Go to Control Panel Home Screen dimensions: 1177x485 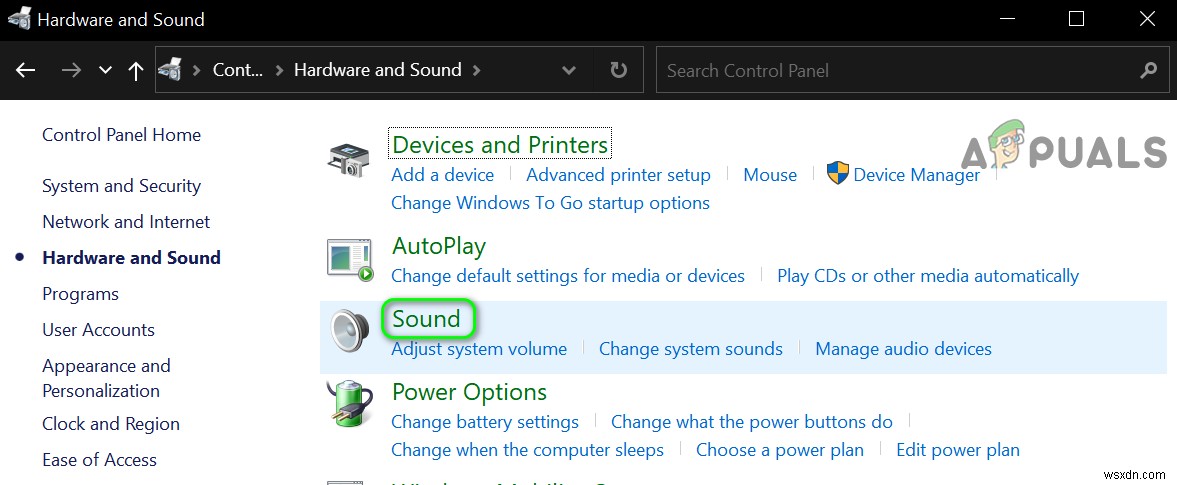pos(121,135)
